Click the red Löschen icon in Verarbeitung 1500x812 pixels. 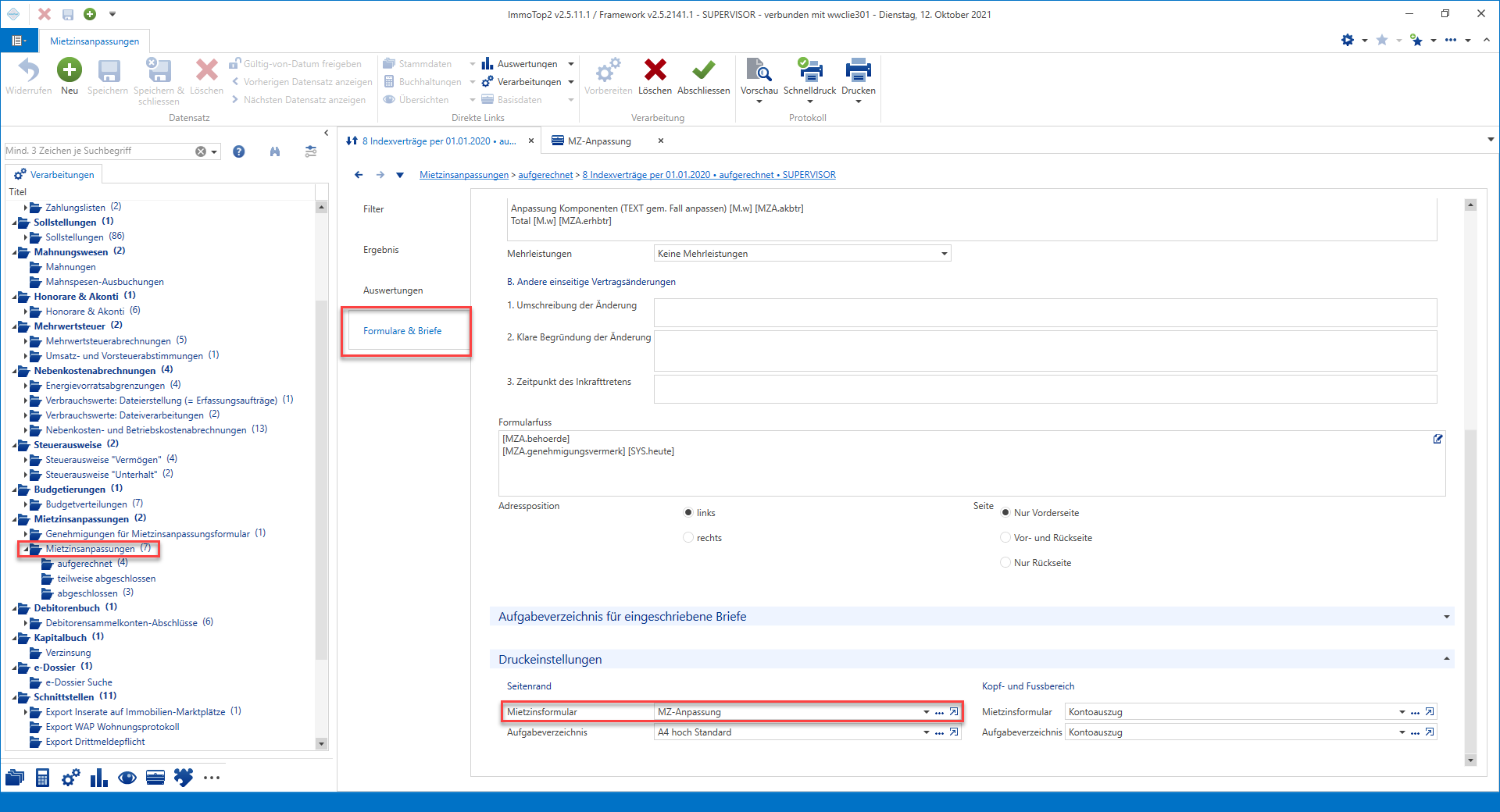tap(655, 70)
